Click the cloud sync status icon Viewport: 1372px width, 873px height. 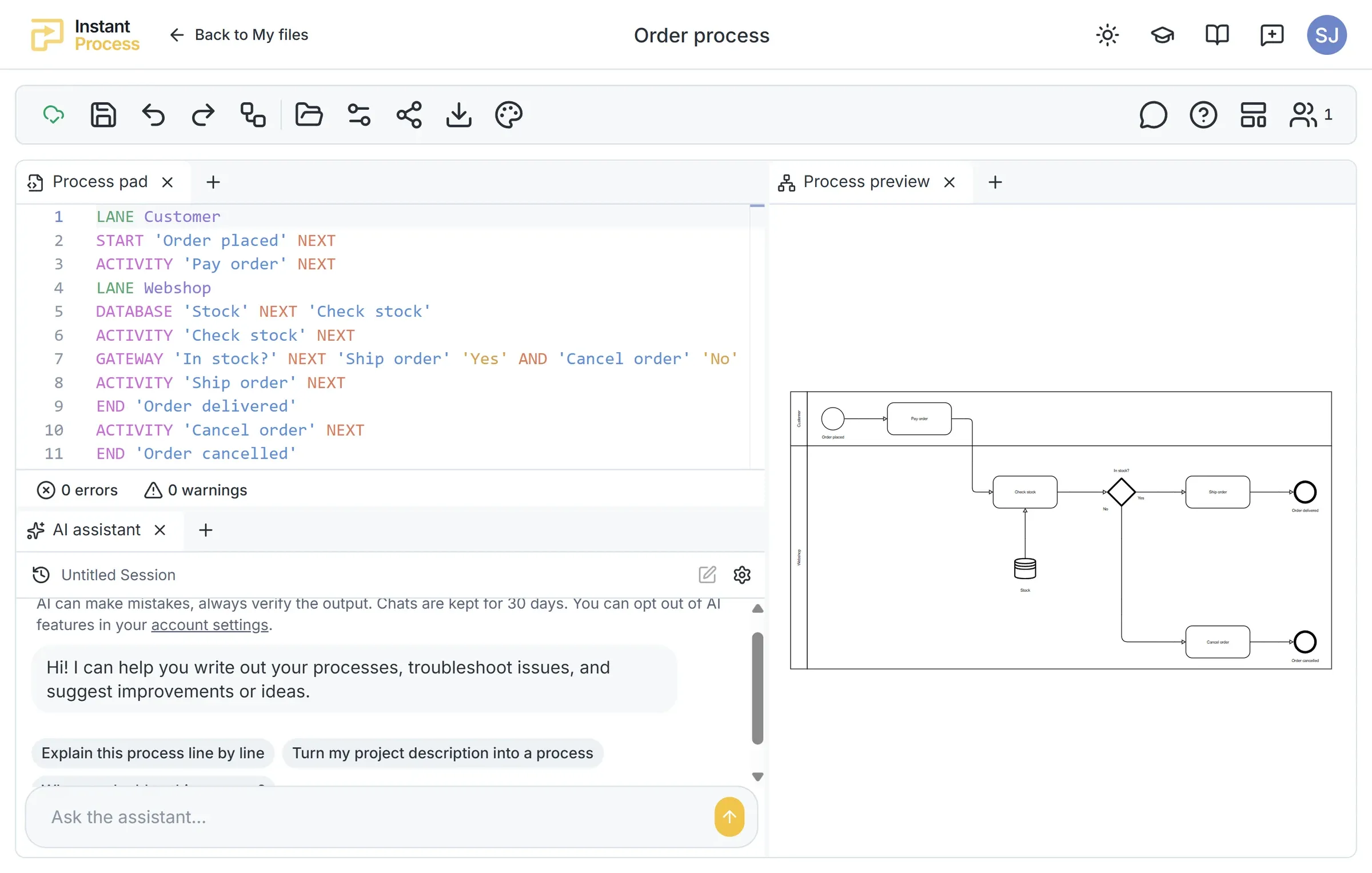tap(54, 115)
